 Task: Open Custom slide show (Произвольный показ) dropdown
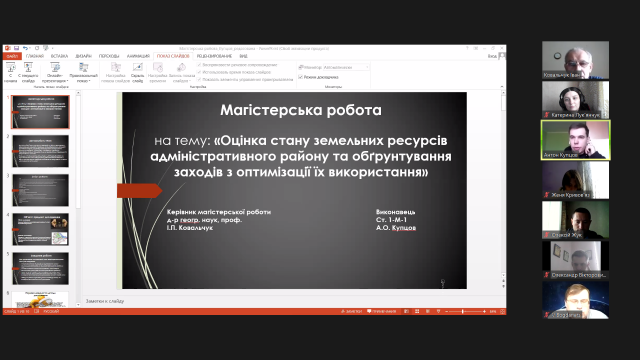[x=83, y=73]
